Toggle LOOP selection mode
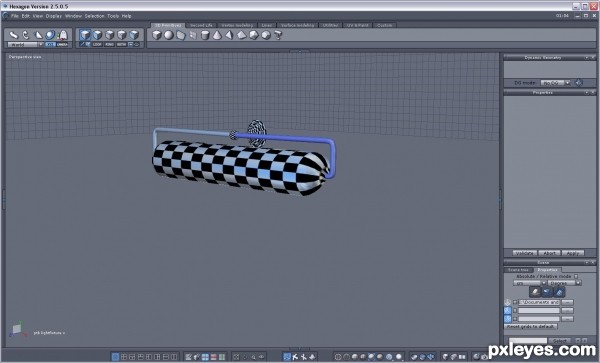This screenshot has height=363, width=600. pyautogui.click(x=97, y=45)
